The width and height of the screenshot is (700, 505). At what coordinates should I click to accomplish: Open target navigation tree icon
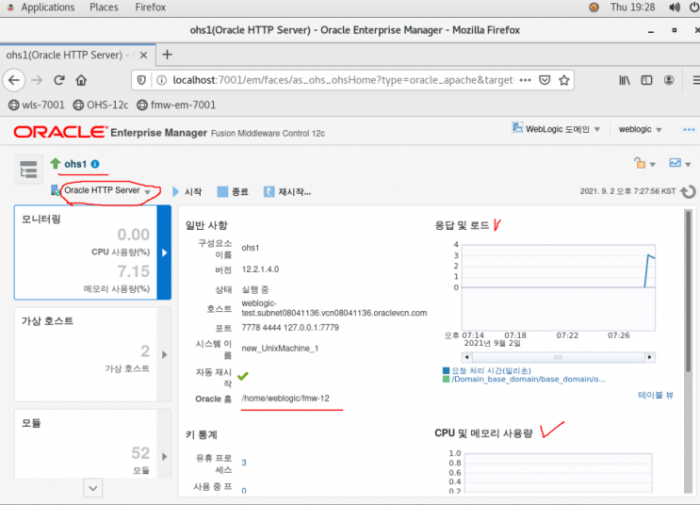29,170
